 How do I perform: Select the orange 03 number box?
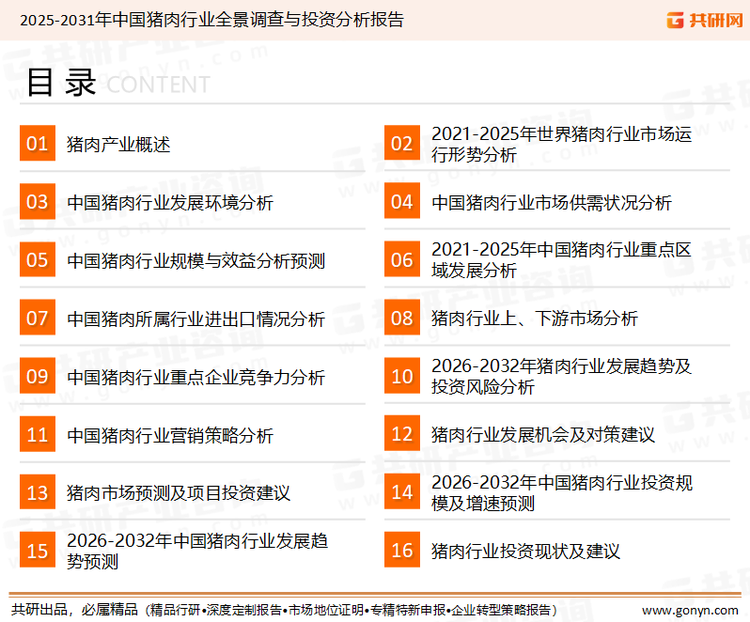(37, 201)
